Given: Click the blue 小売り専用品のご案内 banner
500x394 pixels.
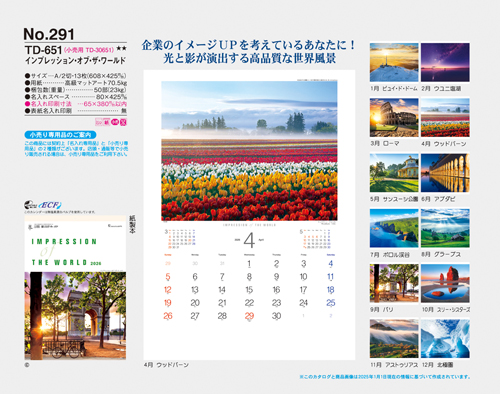Looking at the screenshot, I should point(60,135).
